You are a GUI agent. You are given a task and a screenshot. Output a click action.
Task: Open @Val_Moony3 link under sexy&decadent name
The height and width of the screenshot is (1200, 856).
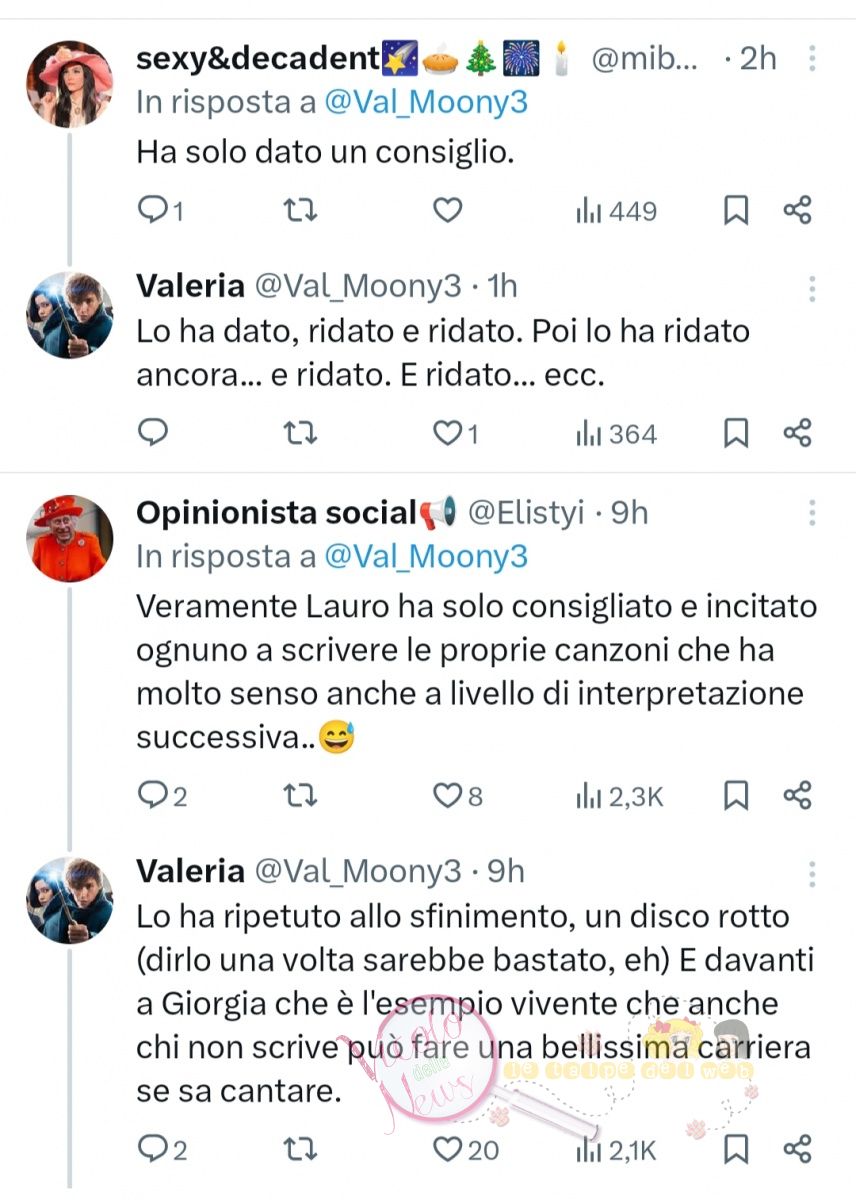click(x=425, y=101)
